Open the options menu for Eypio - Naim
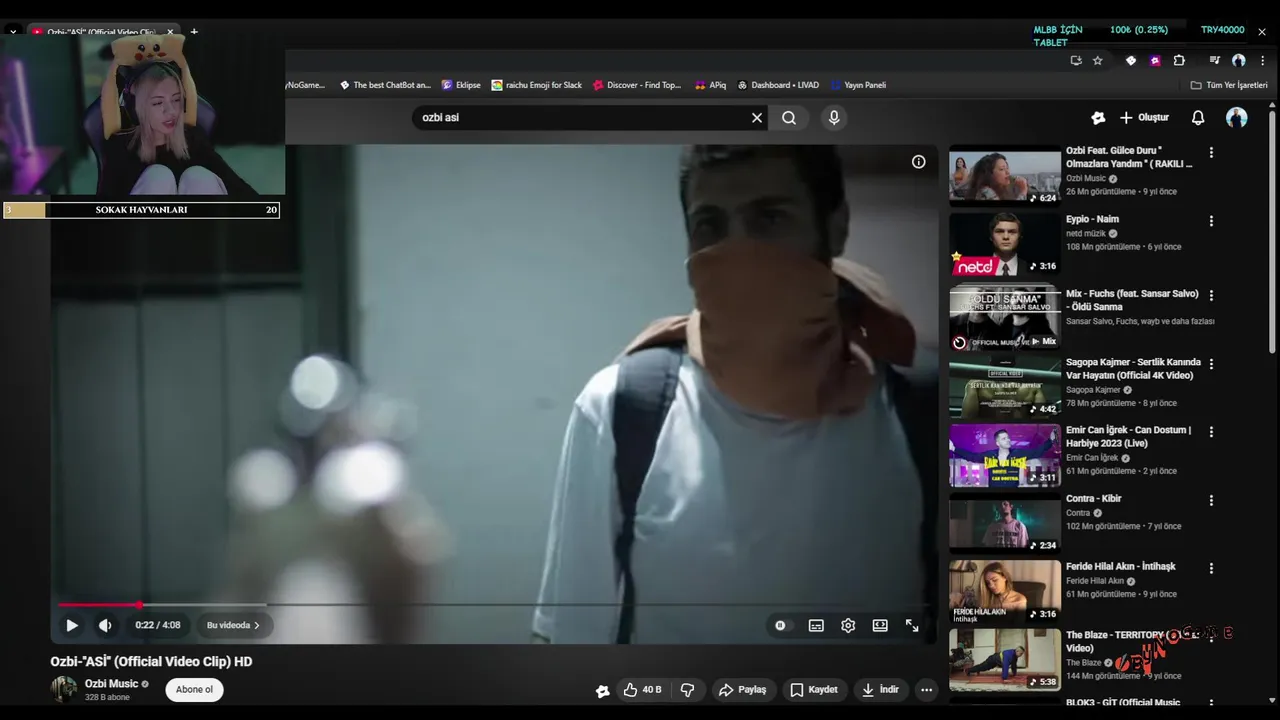 tap(1211, 221)
